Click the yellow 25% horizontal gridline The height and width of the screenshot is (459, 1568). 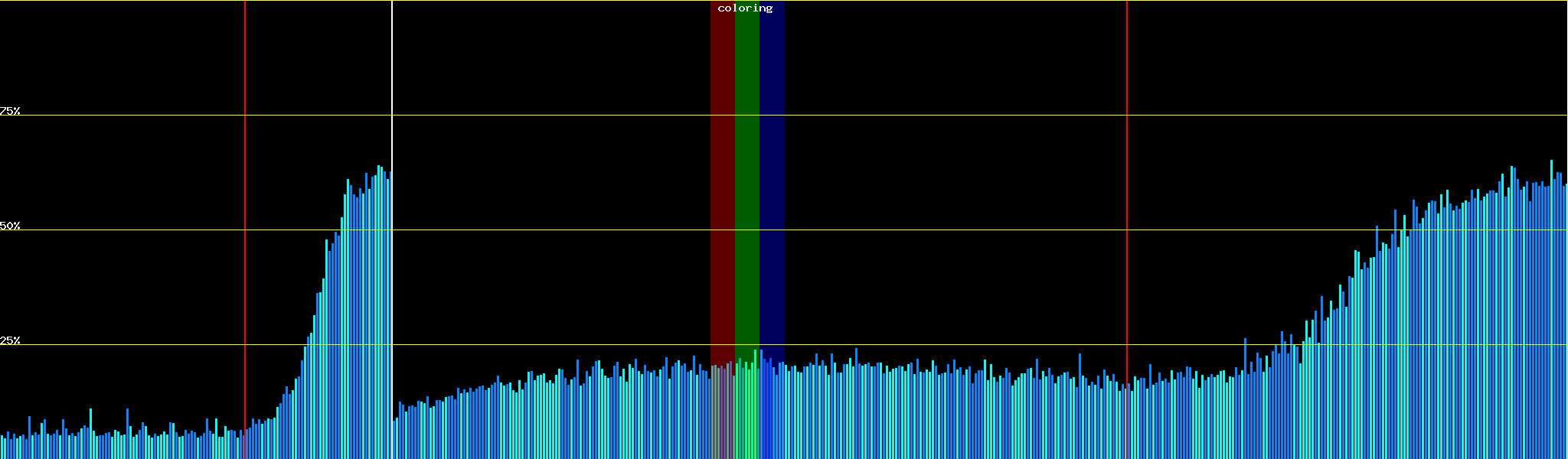click(919, 344)
